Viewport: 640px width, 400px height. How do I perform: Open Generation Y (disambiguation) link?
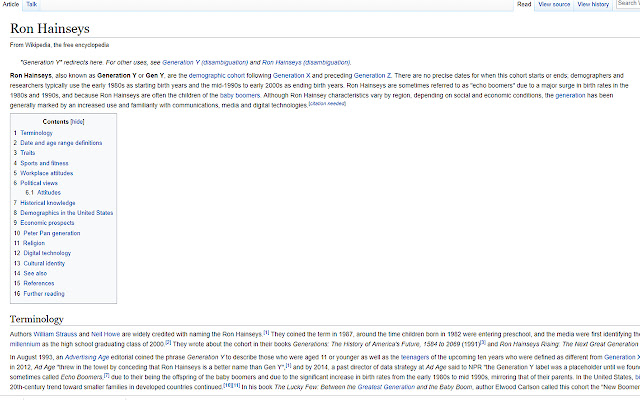click(205, 62)
